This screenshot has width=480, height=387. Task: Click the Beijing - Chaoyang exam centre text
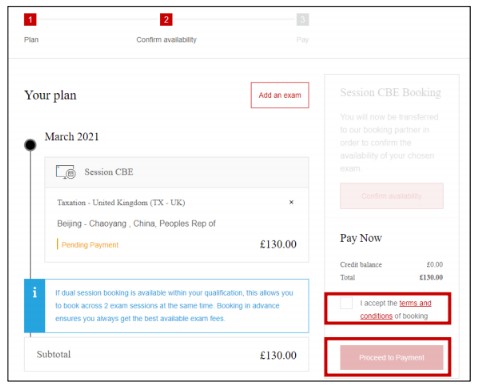(x=136, y=223)
